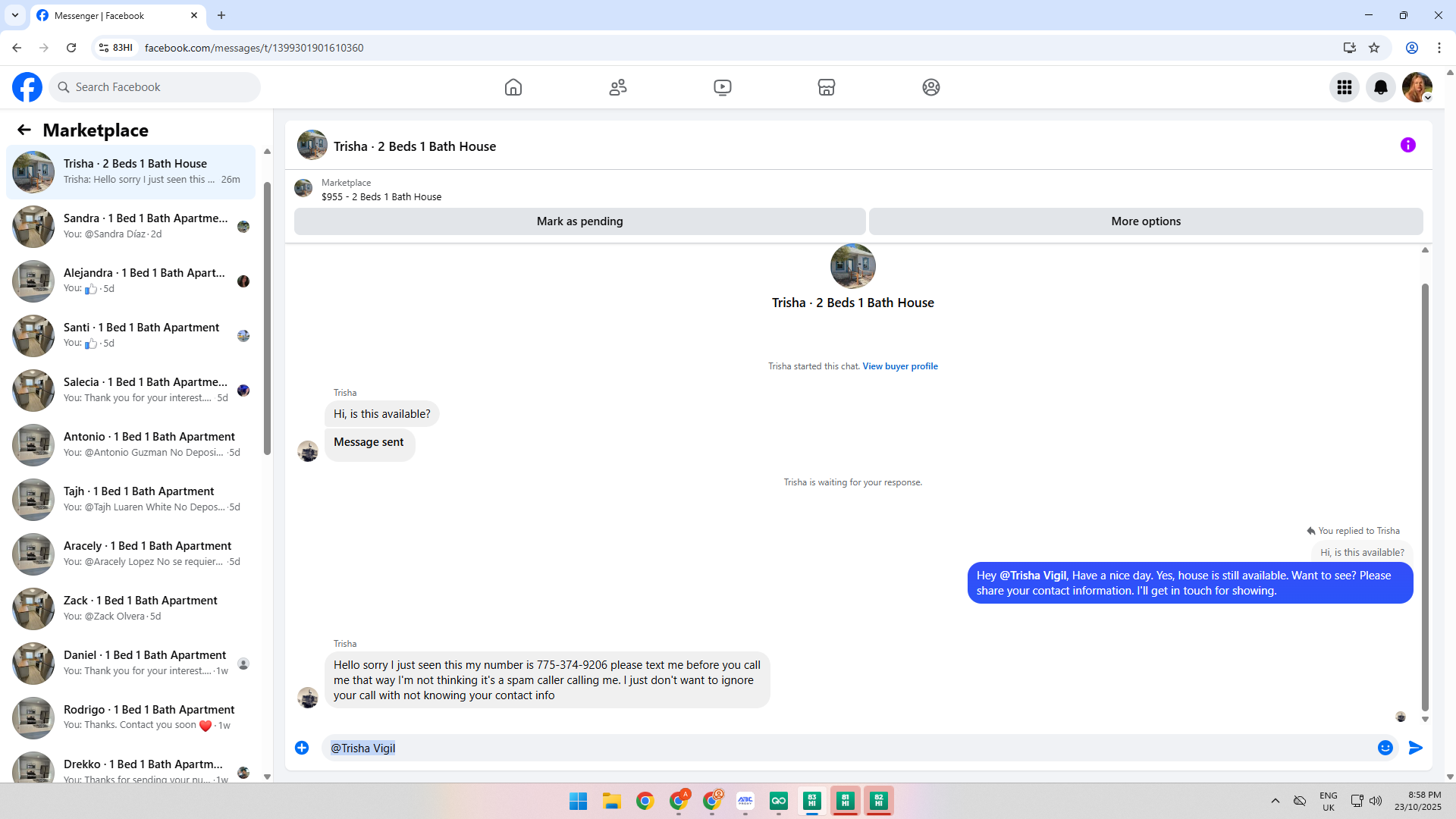Click the Mark as pending button
Image resolution: width=1456 pixels, height=819 pixels.
(x=579, y=221)
